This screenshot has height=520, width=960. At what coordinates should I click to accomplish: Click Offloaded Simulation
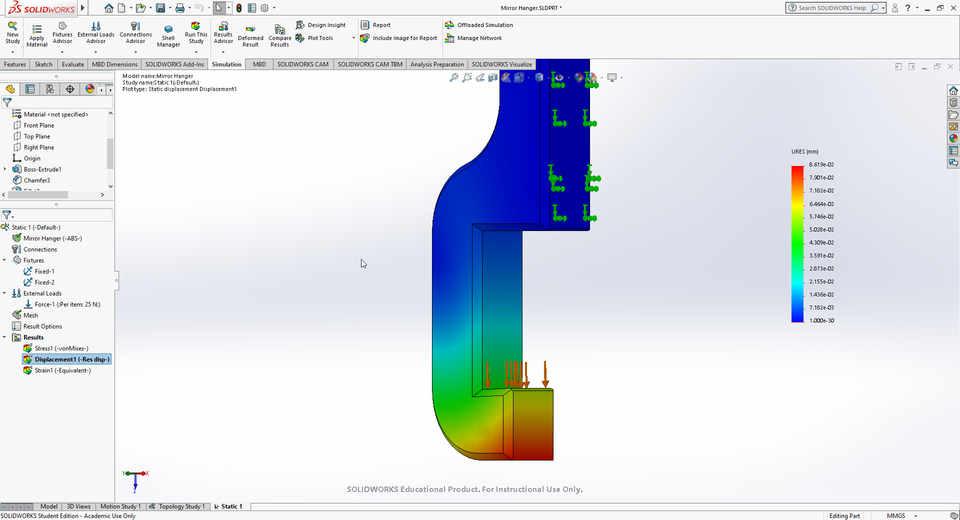(x=479, y=25)
